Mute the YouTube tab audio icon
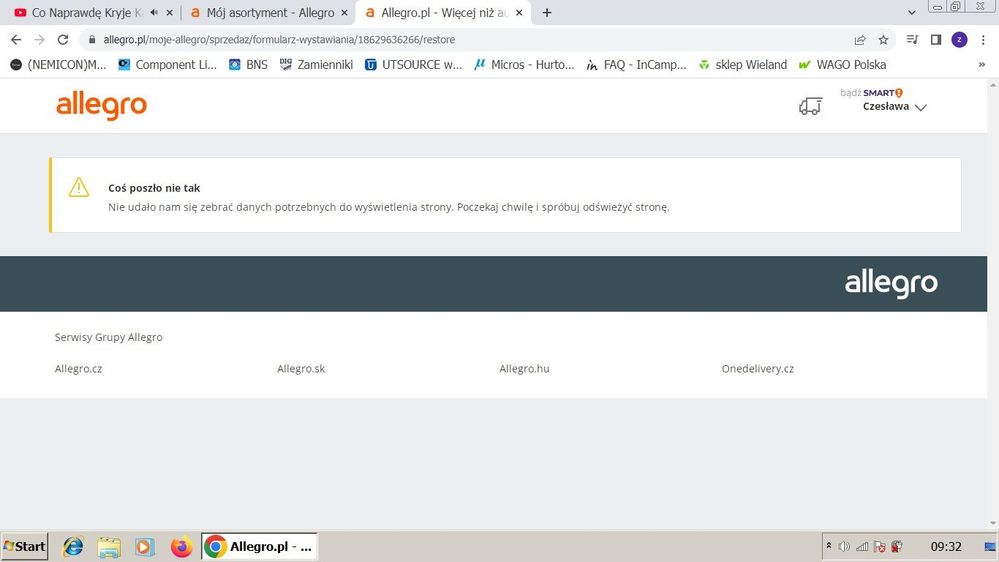Image resolution: width=999 pixels, height=562 pixels. point(154,12)
